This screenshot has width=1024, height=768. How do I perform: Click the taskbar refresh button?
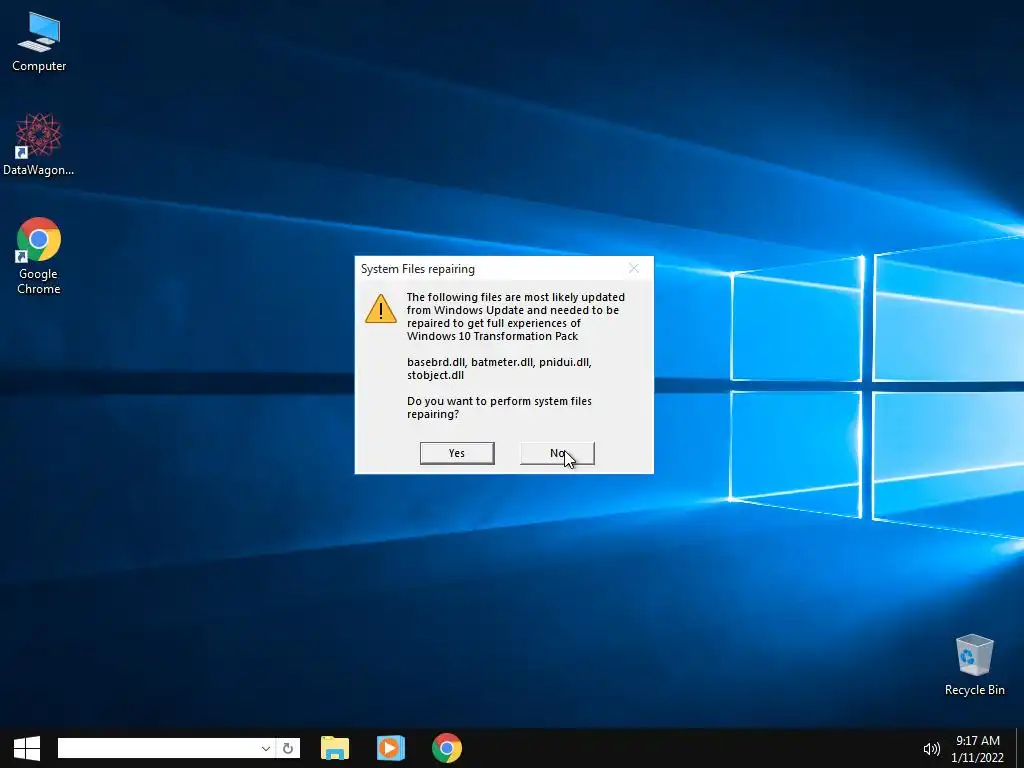[287, 748]
